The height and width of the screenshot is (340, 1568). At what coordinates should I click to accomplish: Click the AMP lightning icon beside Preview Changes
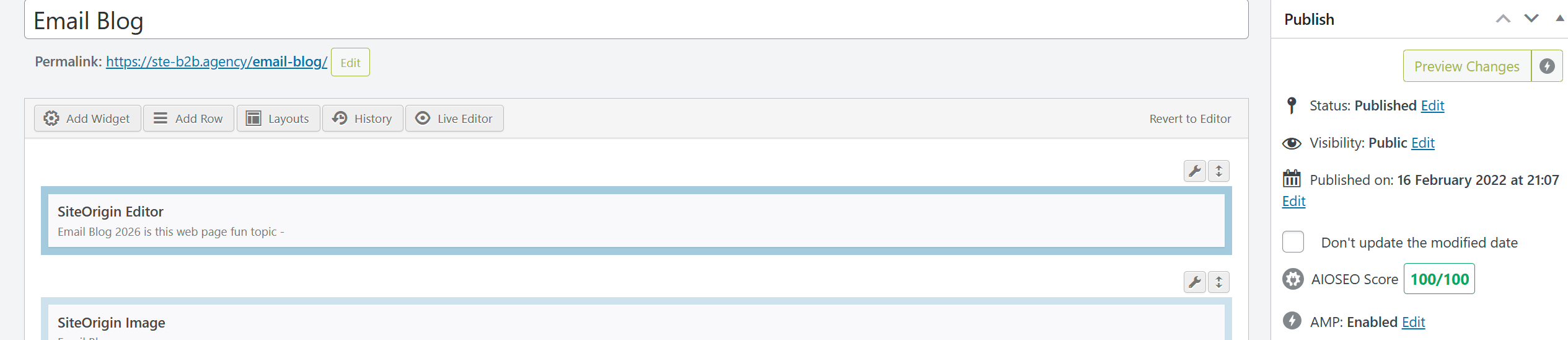coord(1547,66)
